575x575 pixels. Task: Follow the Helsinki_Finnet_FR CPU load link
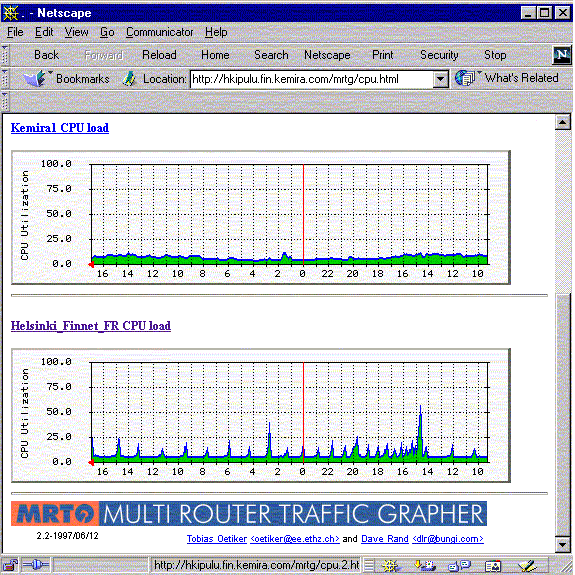point(91,326)
